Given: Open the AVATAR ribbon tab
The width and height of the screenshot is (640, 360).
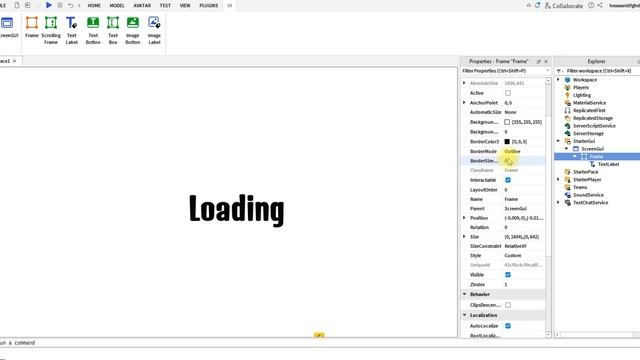Looking at the screenshot, I should pos(142,6).
